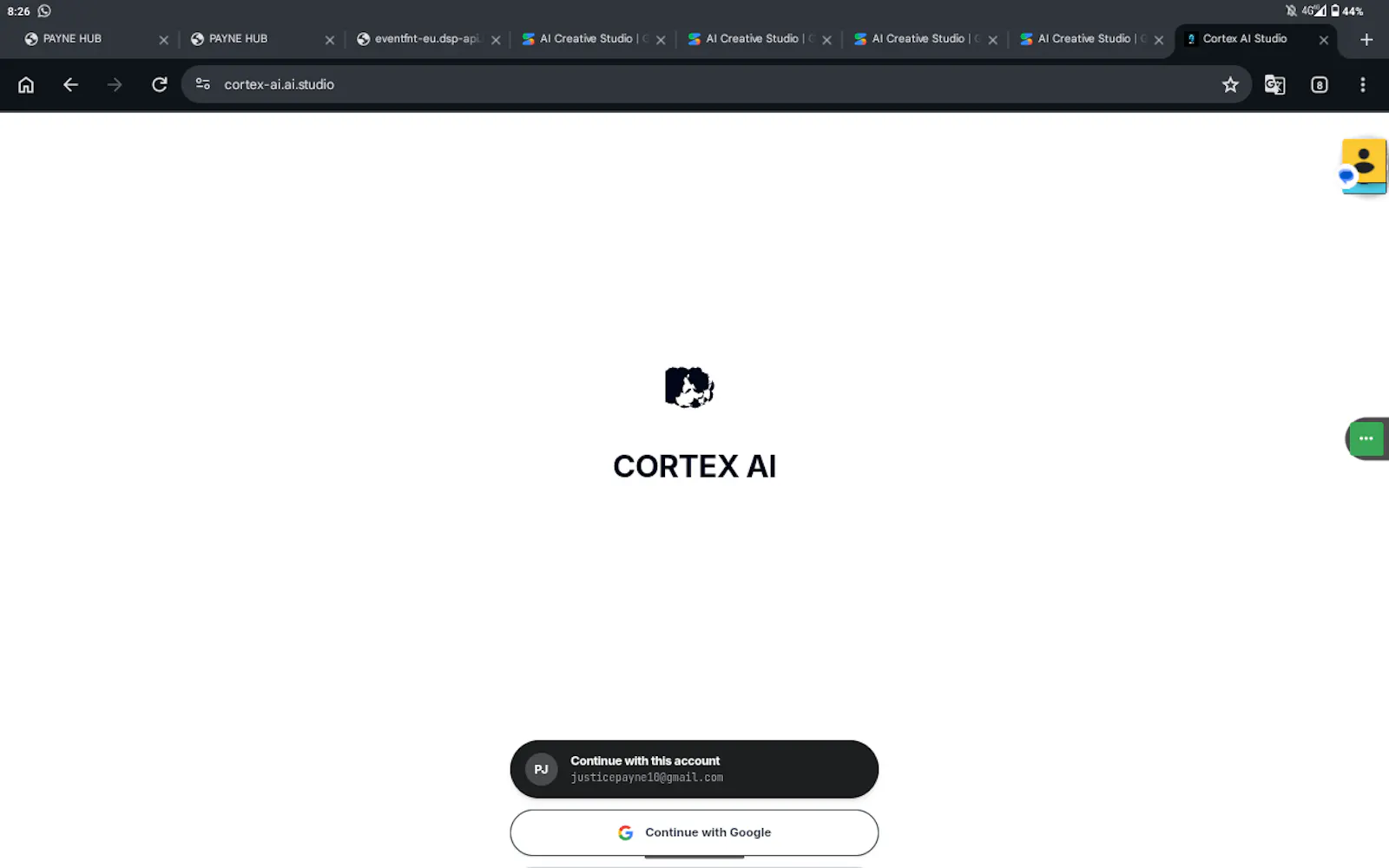Close the first PAYNE HUB tab
1389x868 pixels.
(163, 40)
